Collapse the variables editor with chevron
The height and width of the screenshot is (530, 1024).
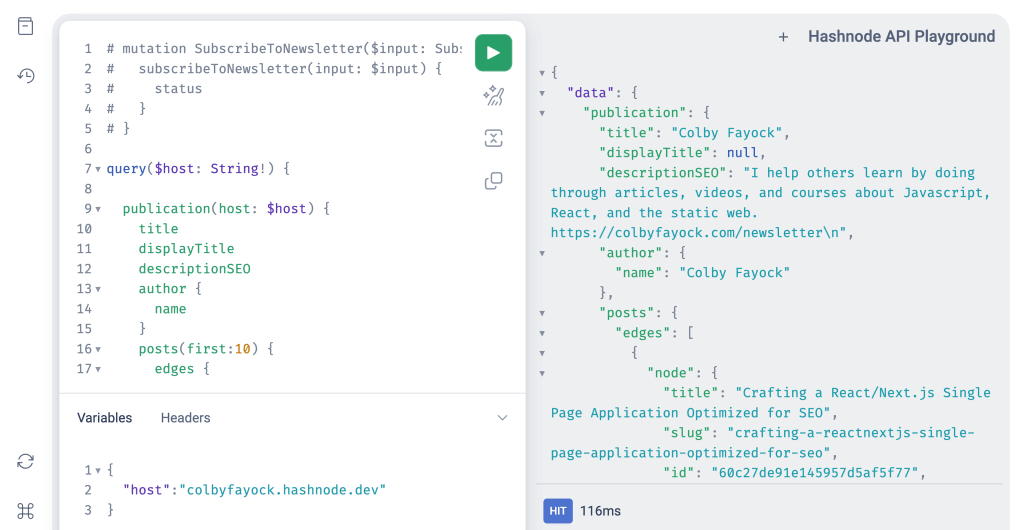coord(502,418)
